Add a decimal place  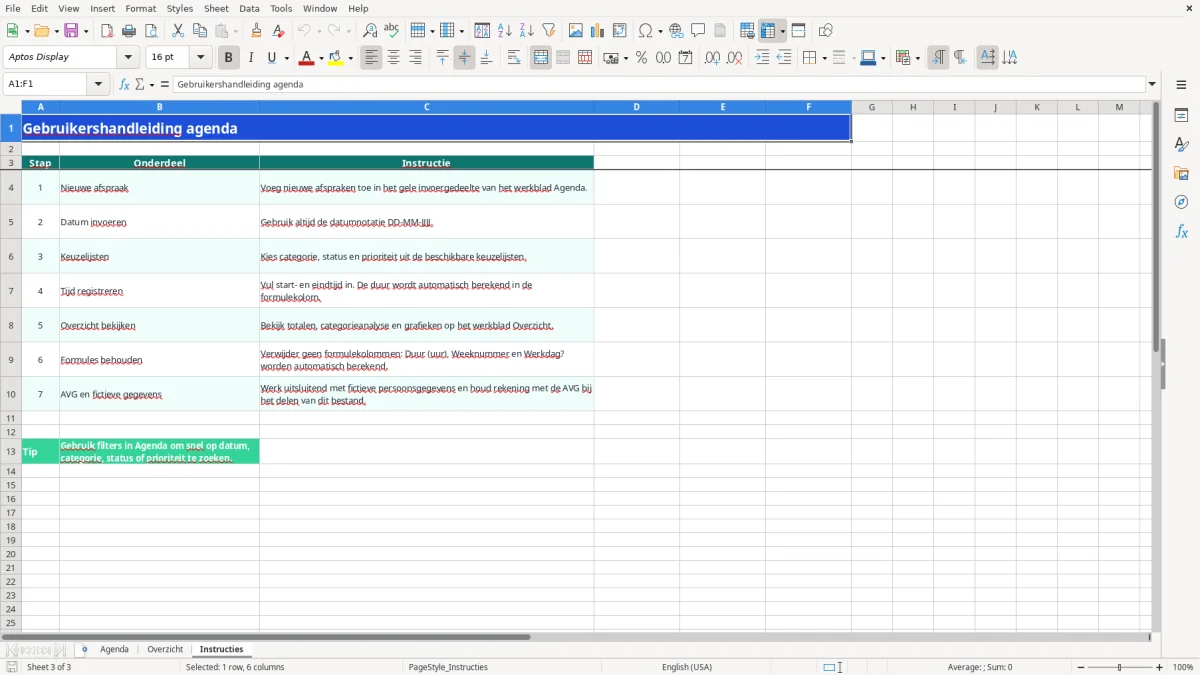pos(713,58)
